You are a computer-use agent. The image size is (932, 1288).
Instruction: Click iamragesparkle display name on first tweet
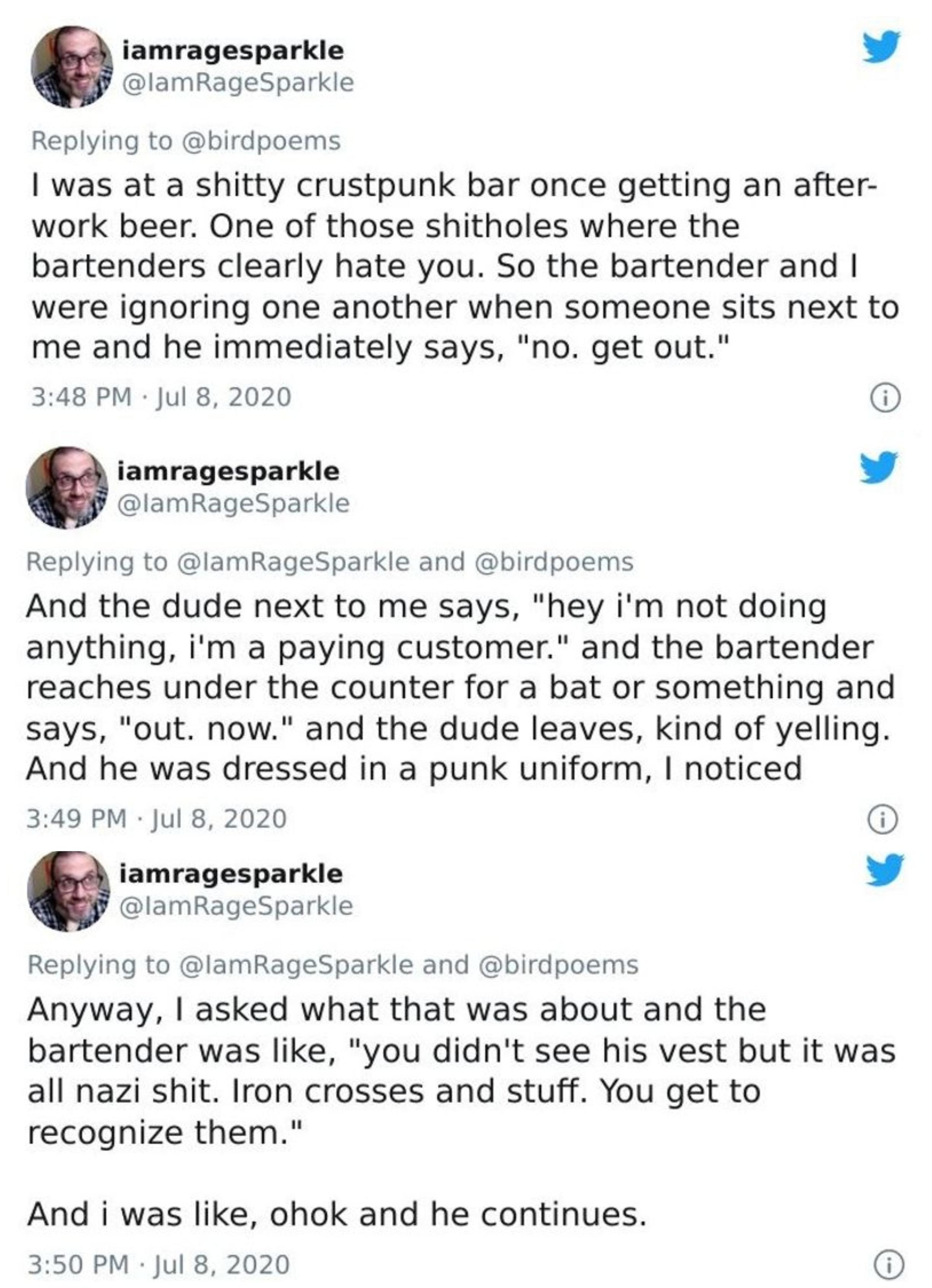click(233, 51)
